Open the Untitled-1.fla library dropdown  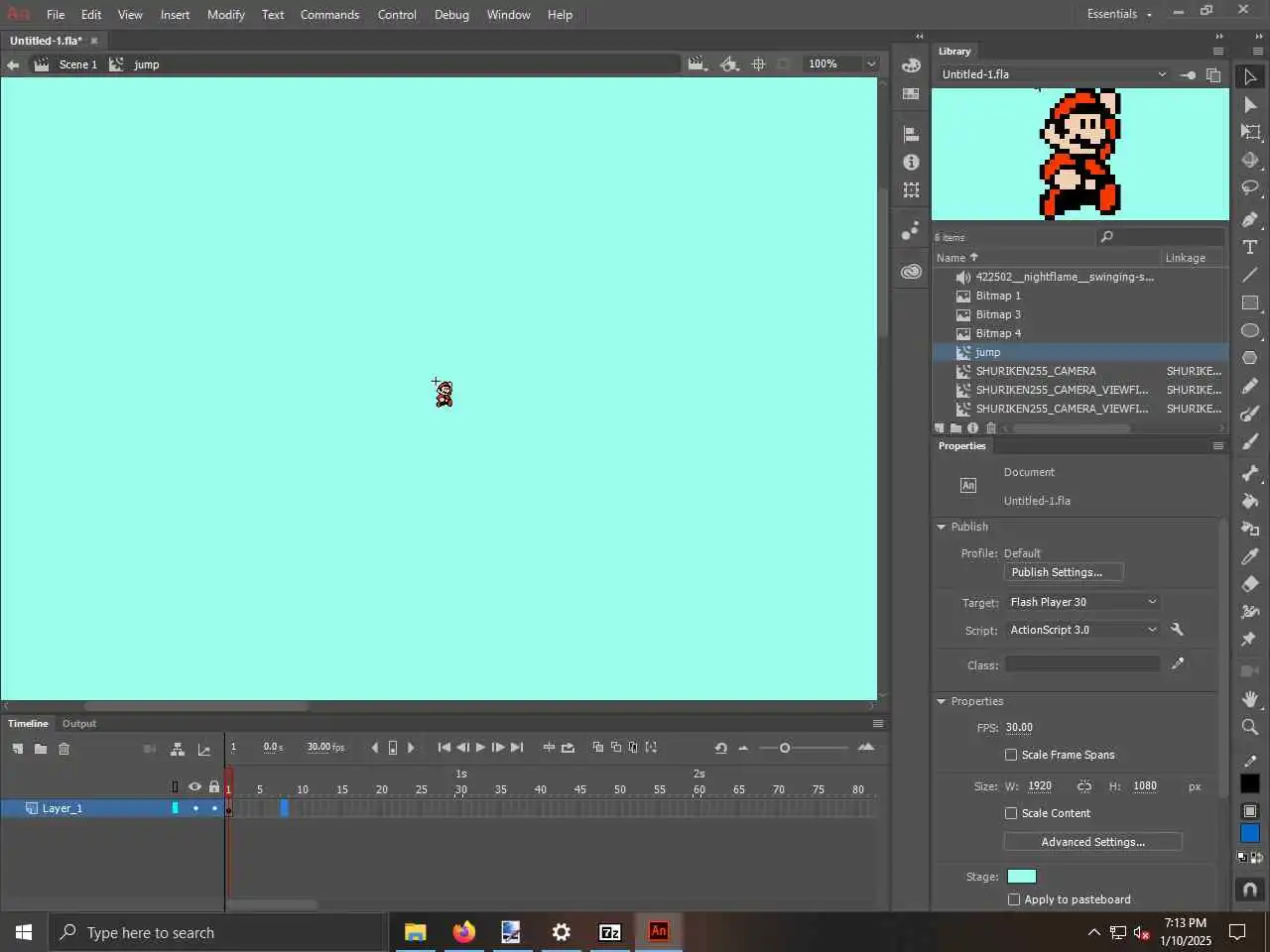click(x=1054, y=74)
